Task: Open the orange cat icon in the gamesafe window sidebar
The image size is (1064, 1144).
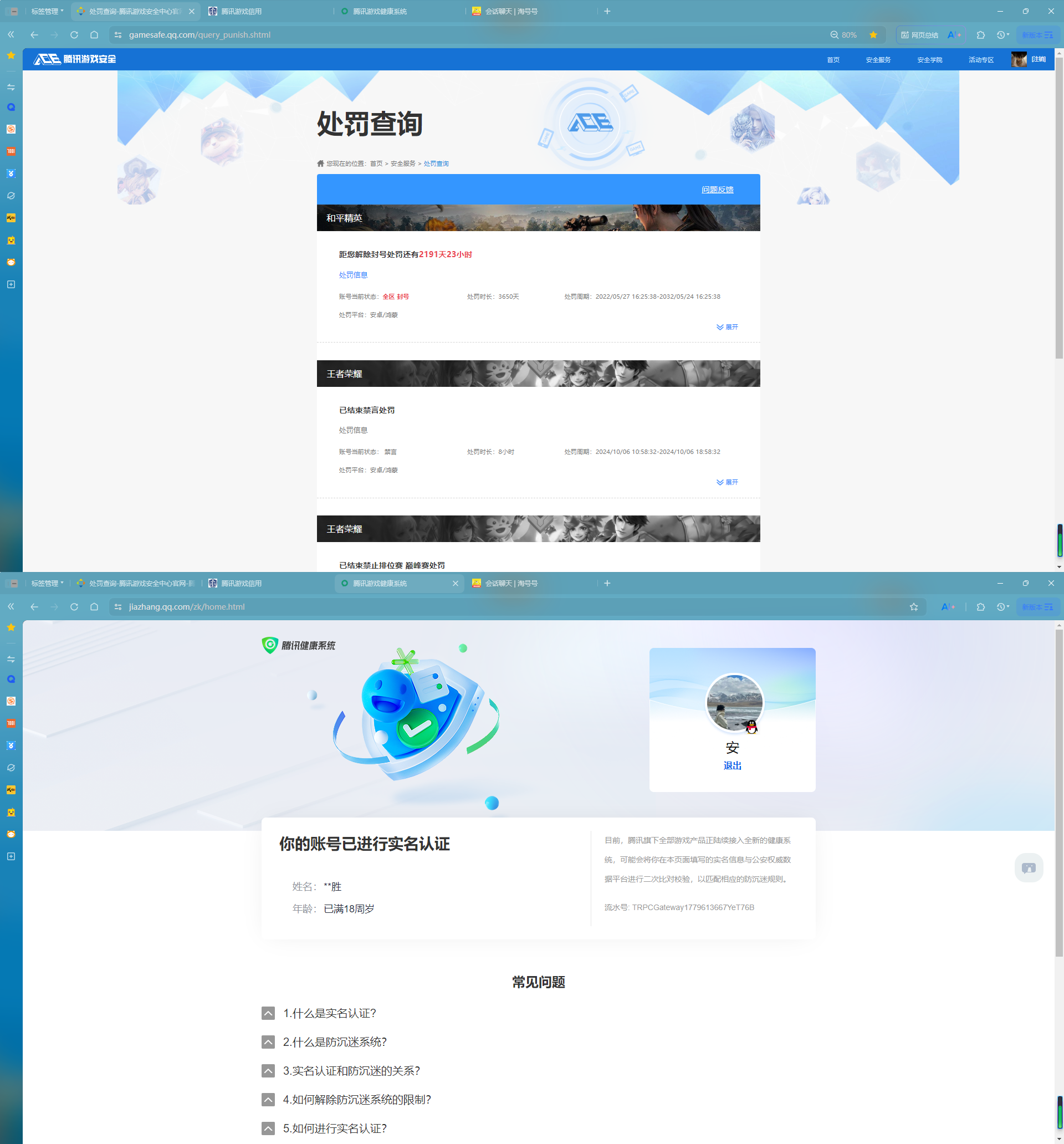Action: pos(11,262)
